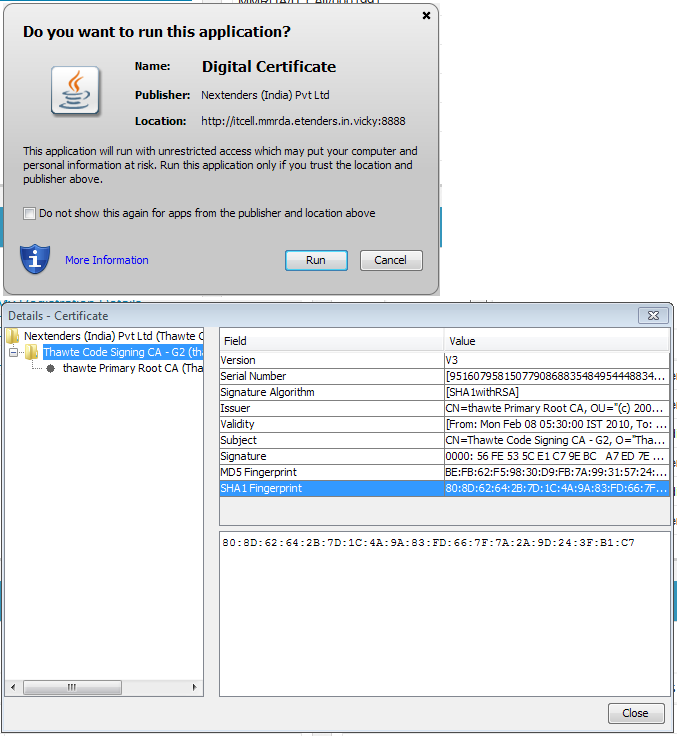Image resolution: width=681 pixels, height=737 pixels.
Task: Click right arrow of tree horizontal scrollbar
Action: point(195,687)
